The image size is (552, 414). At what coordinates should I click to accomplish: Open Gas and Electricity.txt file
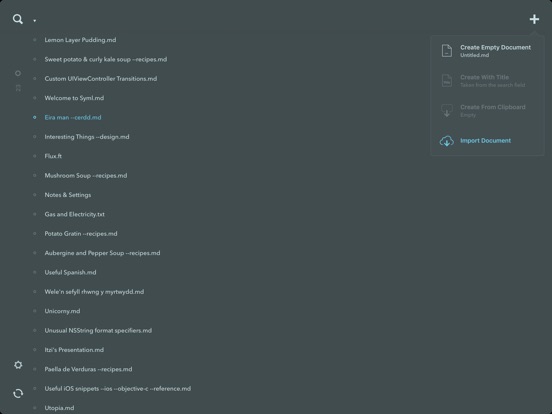pyautogui.click(x=75, y=214)
